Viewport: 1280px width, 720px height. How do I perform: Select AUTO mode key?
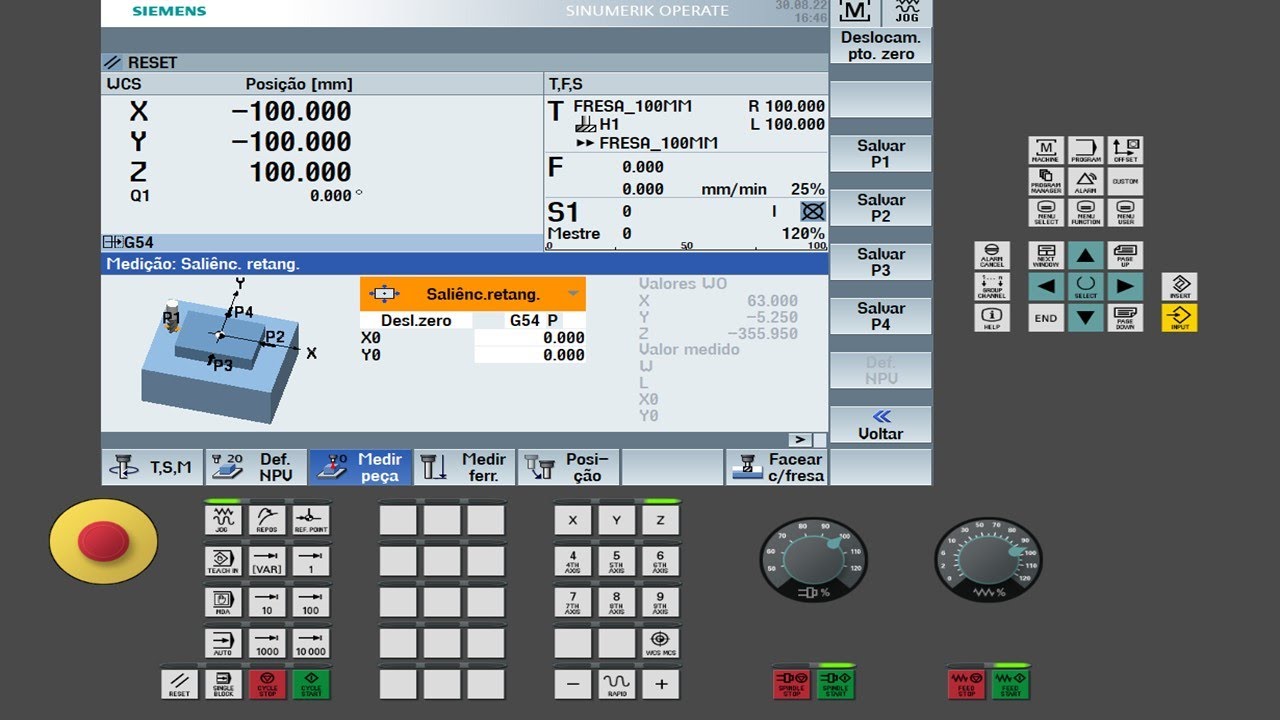click(x=223, y=643)
